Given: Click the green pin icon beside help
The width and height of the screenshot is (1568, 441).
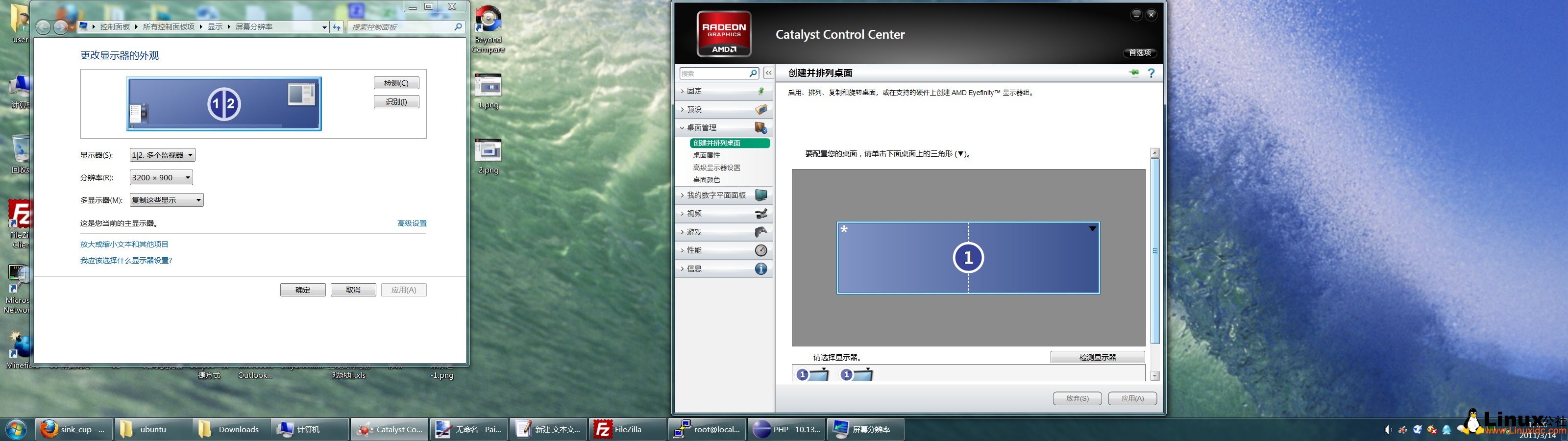Looking at the screenshot, I should (1133, 73).
